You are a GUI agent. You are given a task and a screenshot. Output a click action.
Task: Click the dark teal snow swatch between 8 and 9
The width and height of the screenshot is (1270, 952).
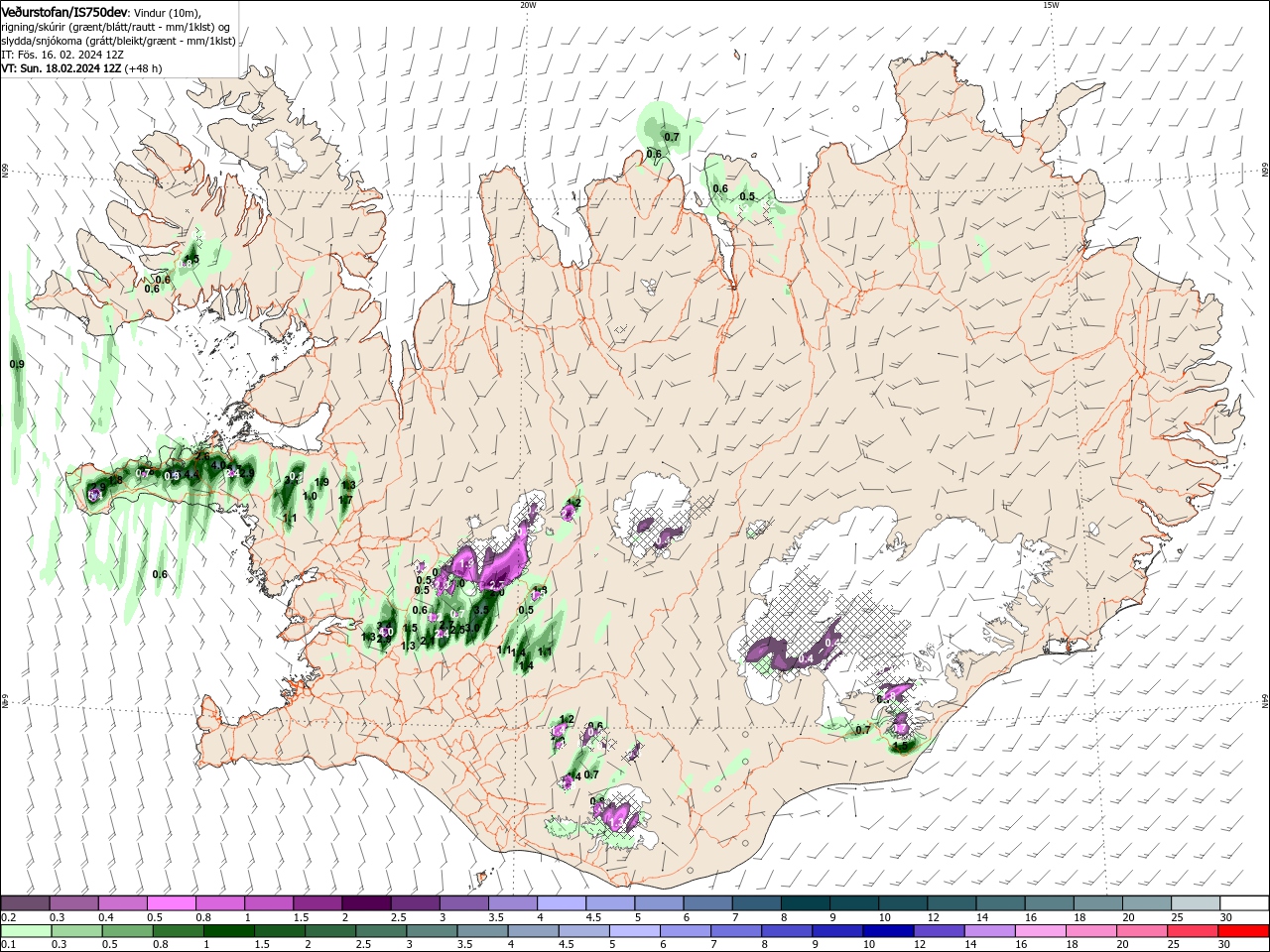point(804,903)
